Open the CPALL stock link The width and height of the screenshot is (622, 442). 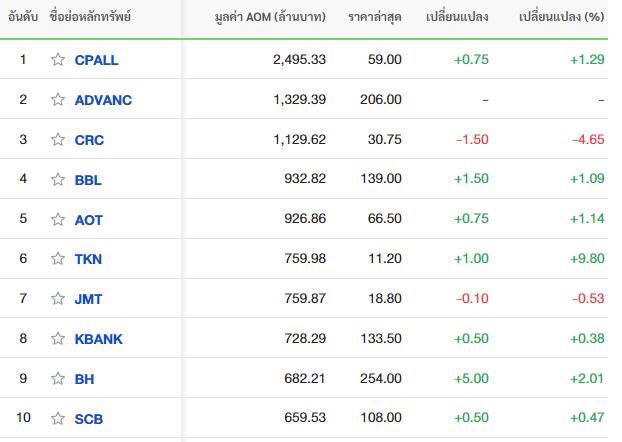point(96,60)
